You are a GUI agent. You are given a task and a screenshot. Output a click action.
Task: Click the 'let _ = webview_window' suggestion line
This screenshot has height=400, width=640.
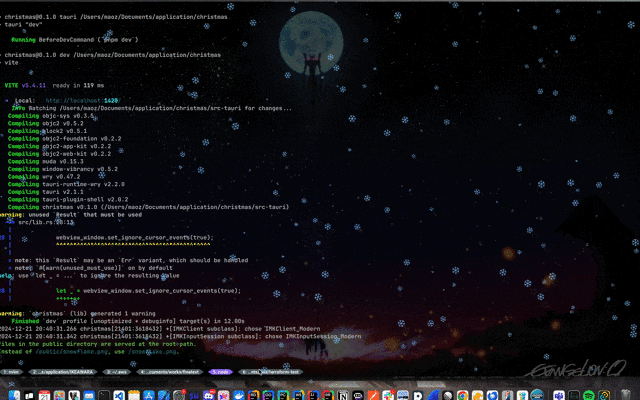pos(148,291)
